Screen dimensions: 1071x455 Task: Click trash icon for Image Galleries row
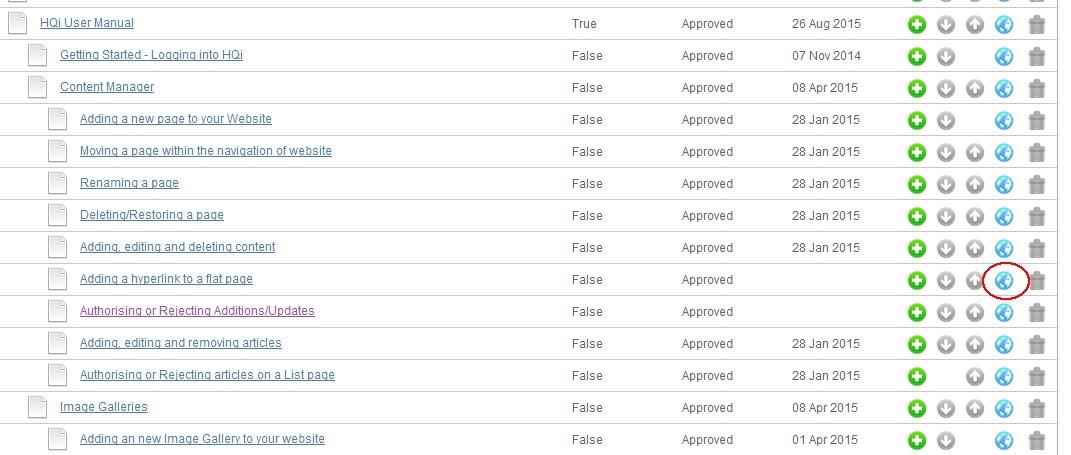[x=1037, y=409]
